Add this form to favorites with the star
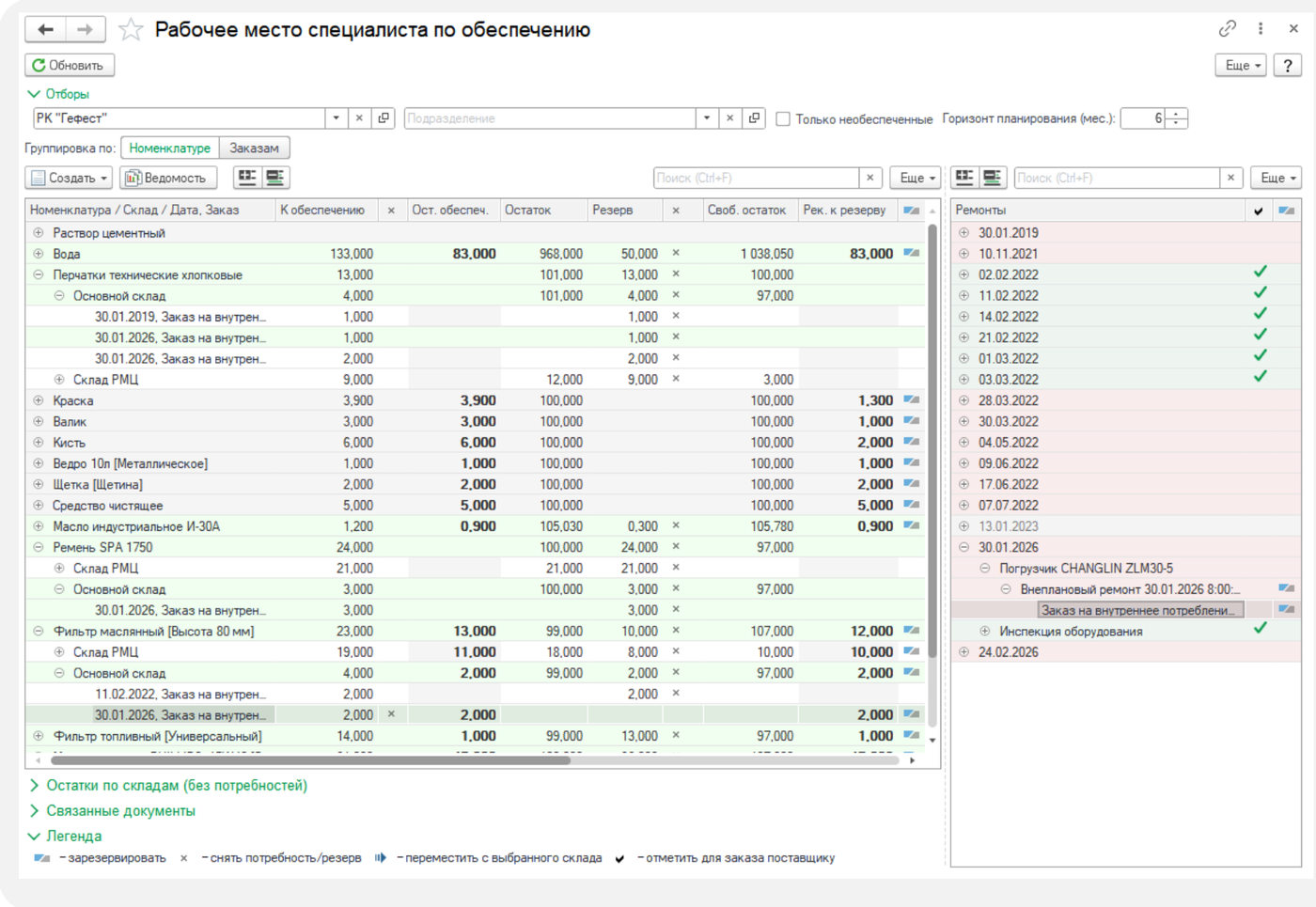The height and width of the screenshot is (907, 1316). point(131,30)
